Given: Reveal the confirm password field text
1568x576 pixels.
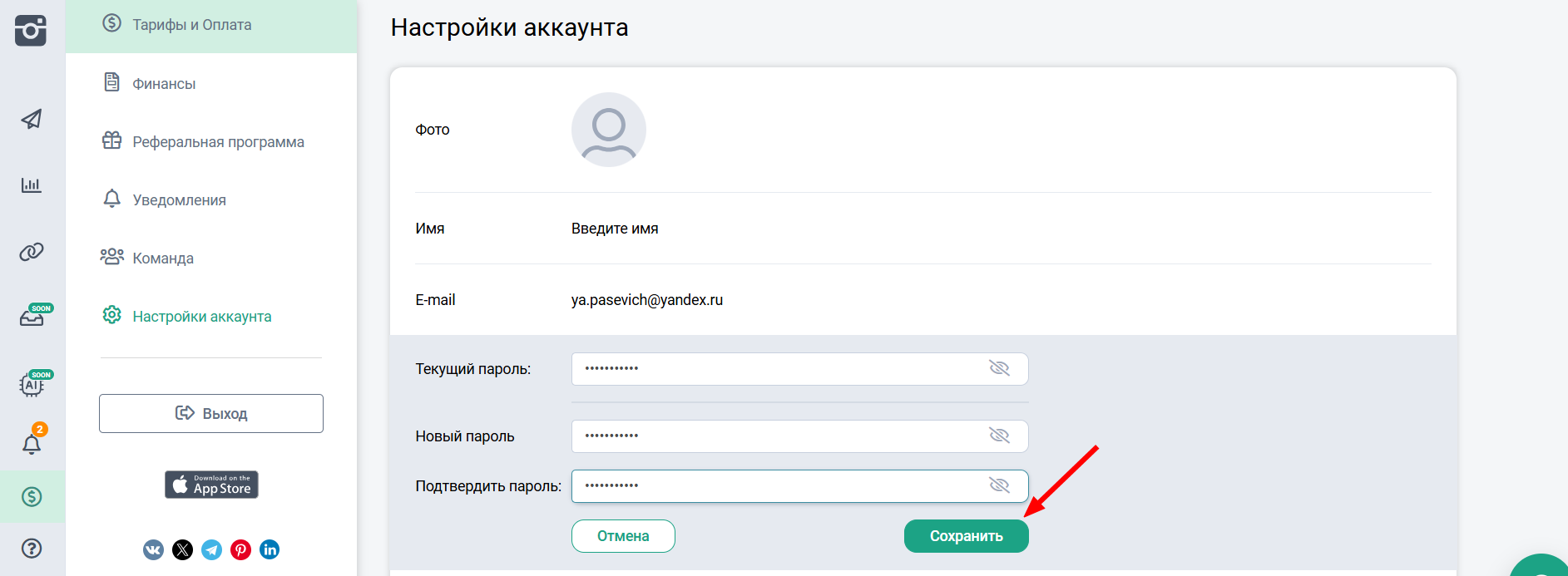Looking at the screenshot, I should [999, 485].
